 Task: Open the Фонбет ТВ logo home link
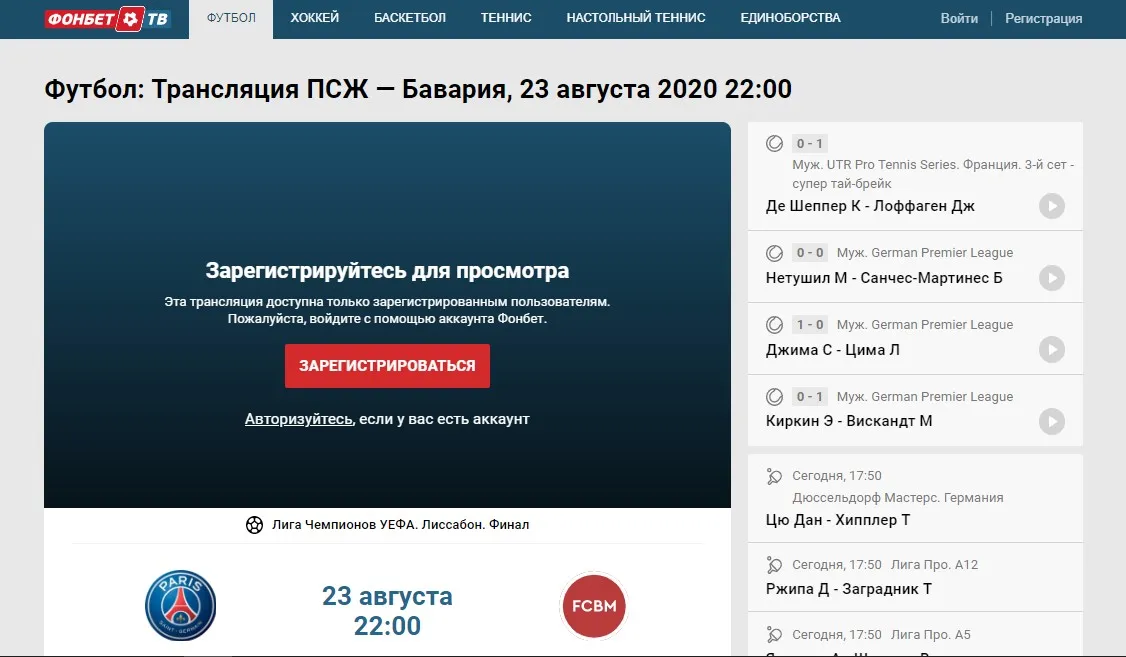[107, 18]
